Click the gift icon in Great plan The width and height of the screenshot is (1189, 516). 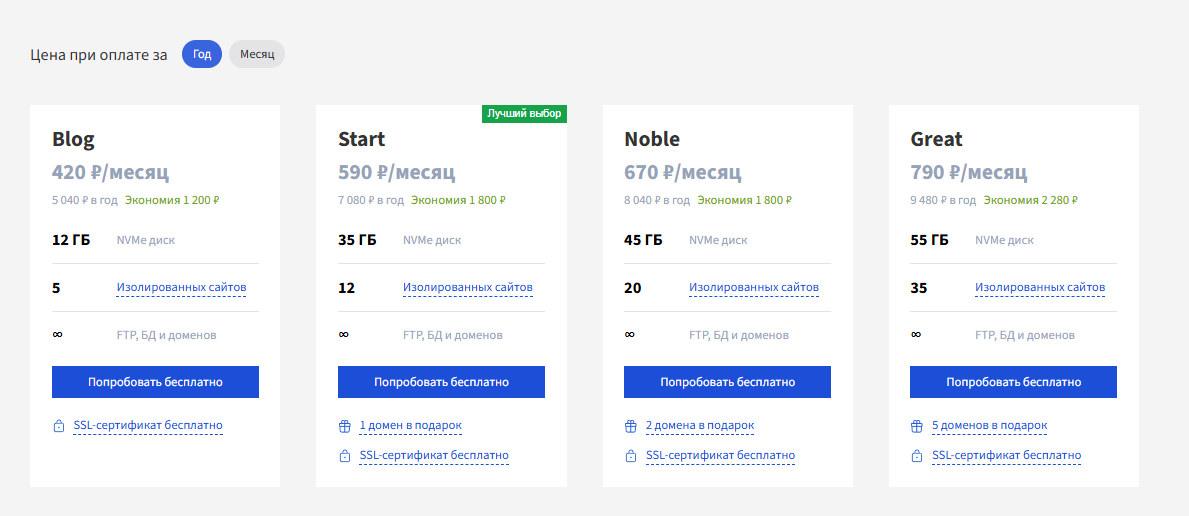[x=916, y=426]
